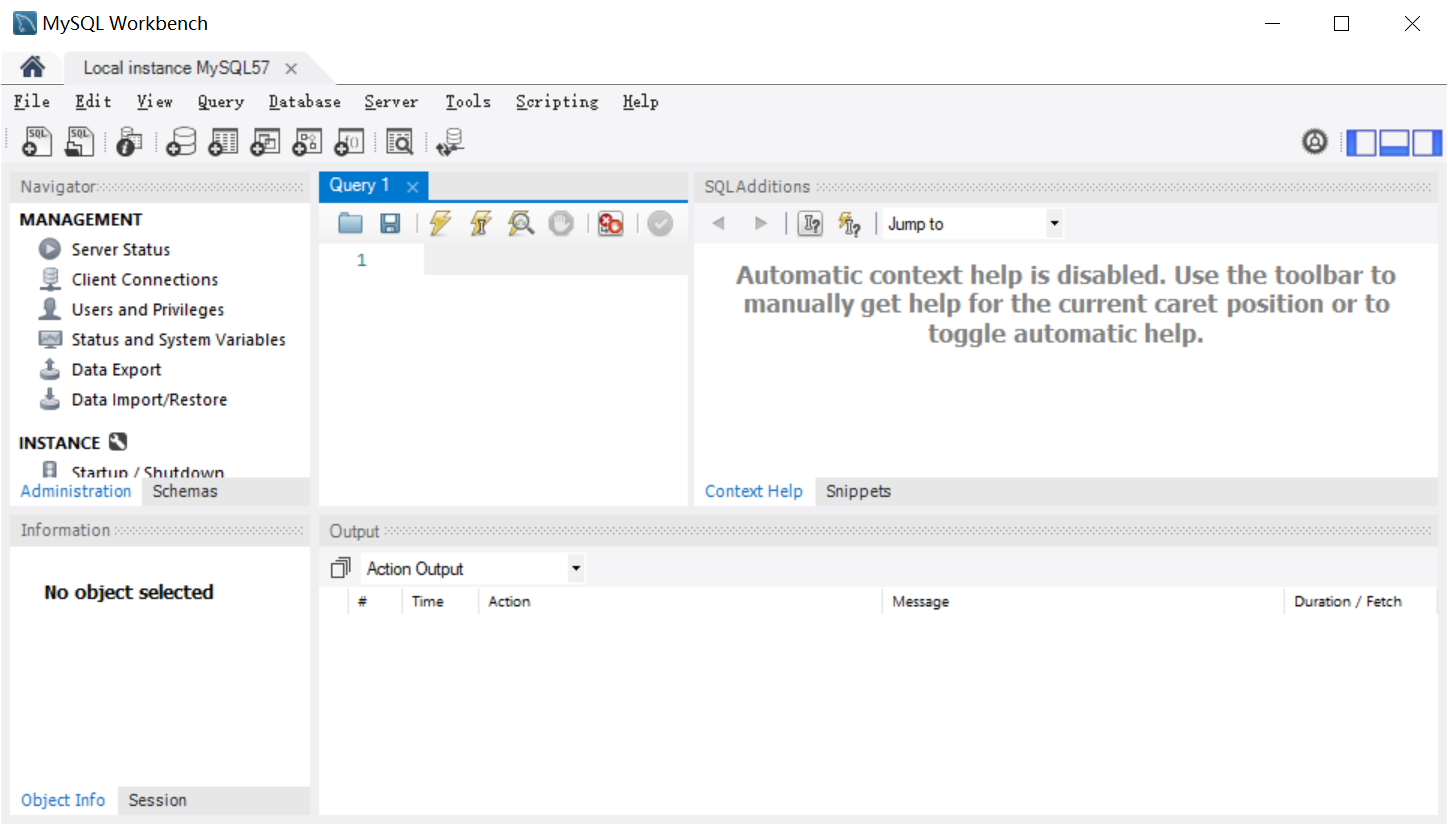Open the preferences gear icon
Screen dimensions: 1448x825
[1315, 142]
